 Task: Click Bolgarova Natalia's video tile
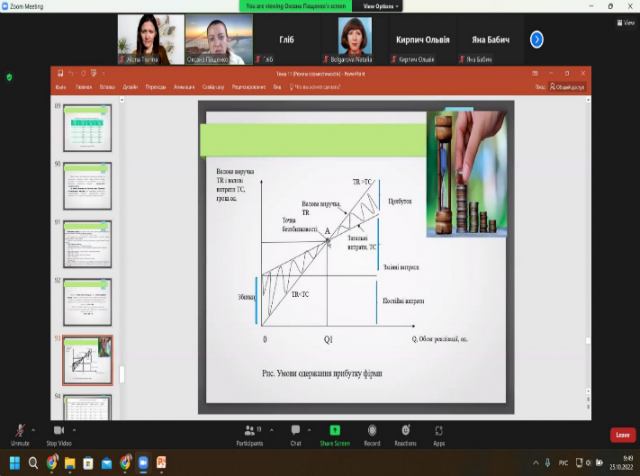click(355, 40)
